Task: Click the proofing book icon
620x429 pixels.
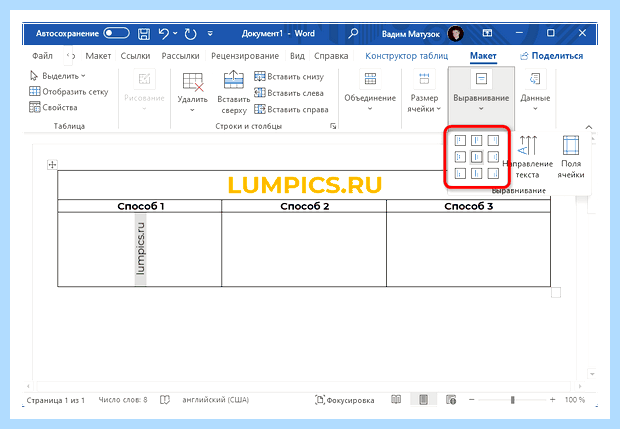Action: (x=165, y=400)
